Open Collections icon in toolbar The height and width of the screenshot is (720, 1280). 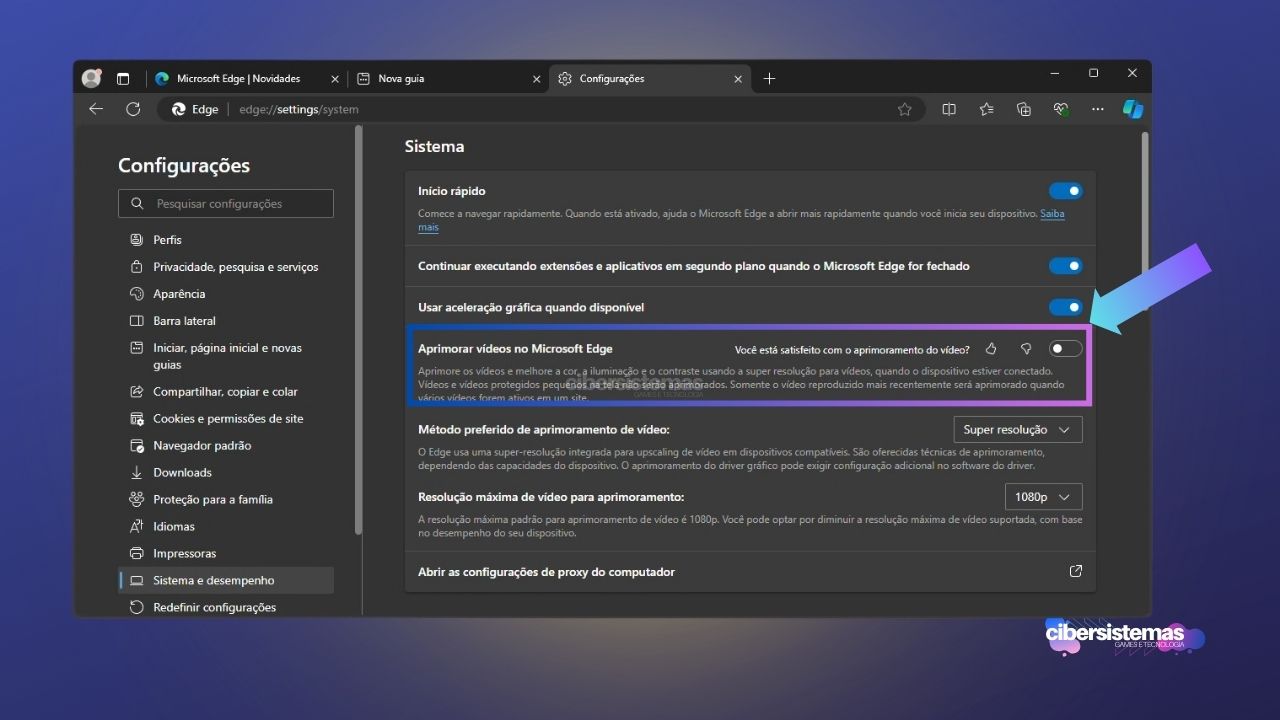(x=1024, y=109)
